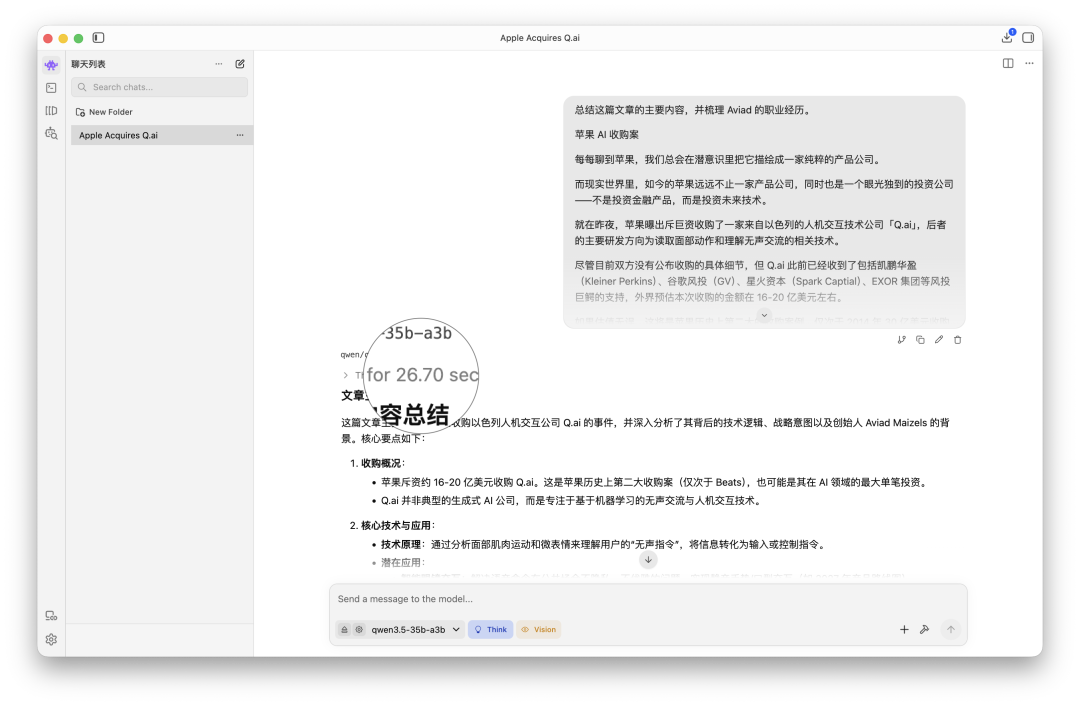
Task: Click bullet starting 苹果斥资约 16-20 亿美元
Action: coord(656,482)
